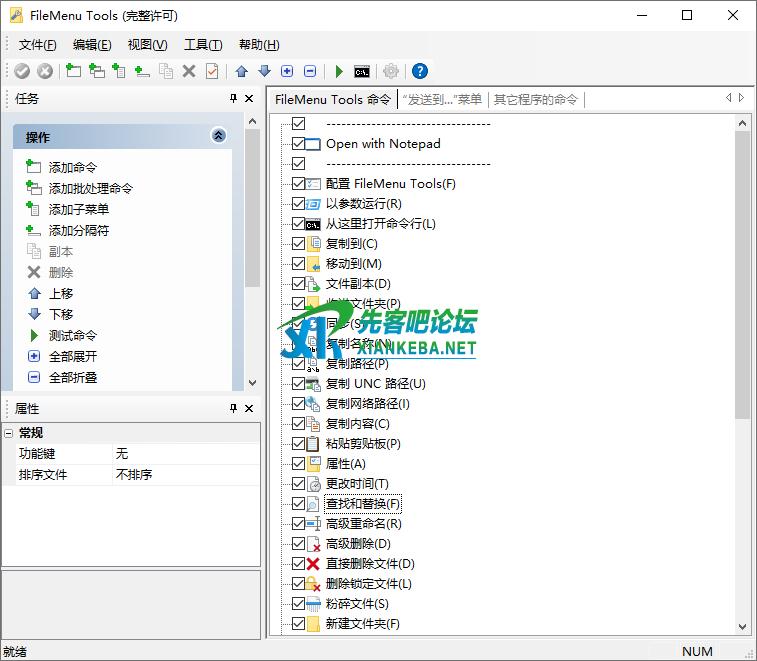Click the Add Submenu toolbar icon

point(119,71)
